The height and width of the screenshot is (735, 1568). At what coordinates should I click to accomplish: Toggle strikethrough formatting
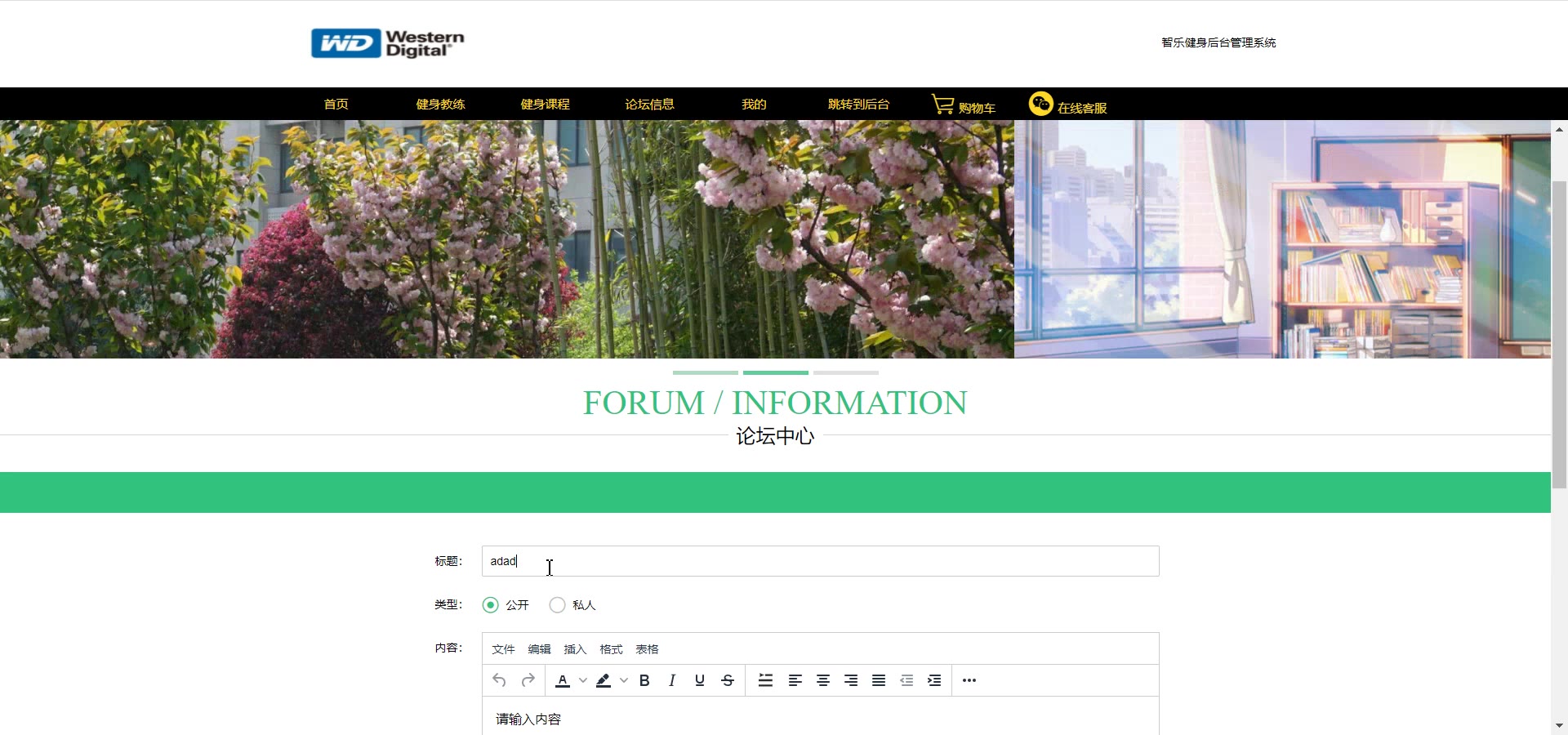728,680
